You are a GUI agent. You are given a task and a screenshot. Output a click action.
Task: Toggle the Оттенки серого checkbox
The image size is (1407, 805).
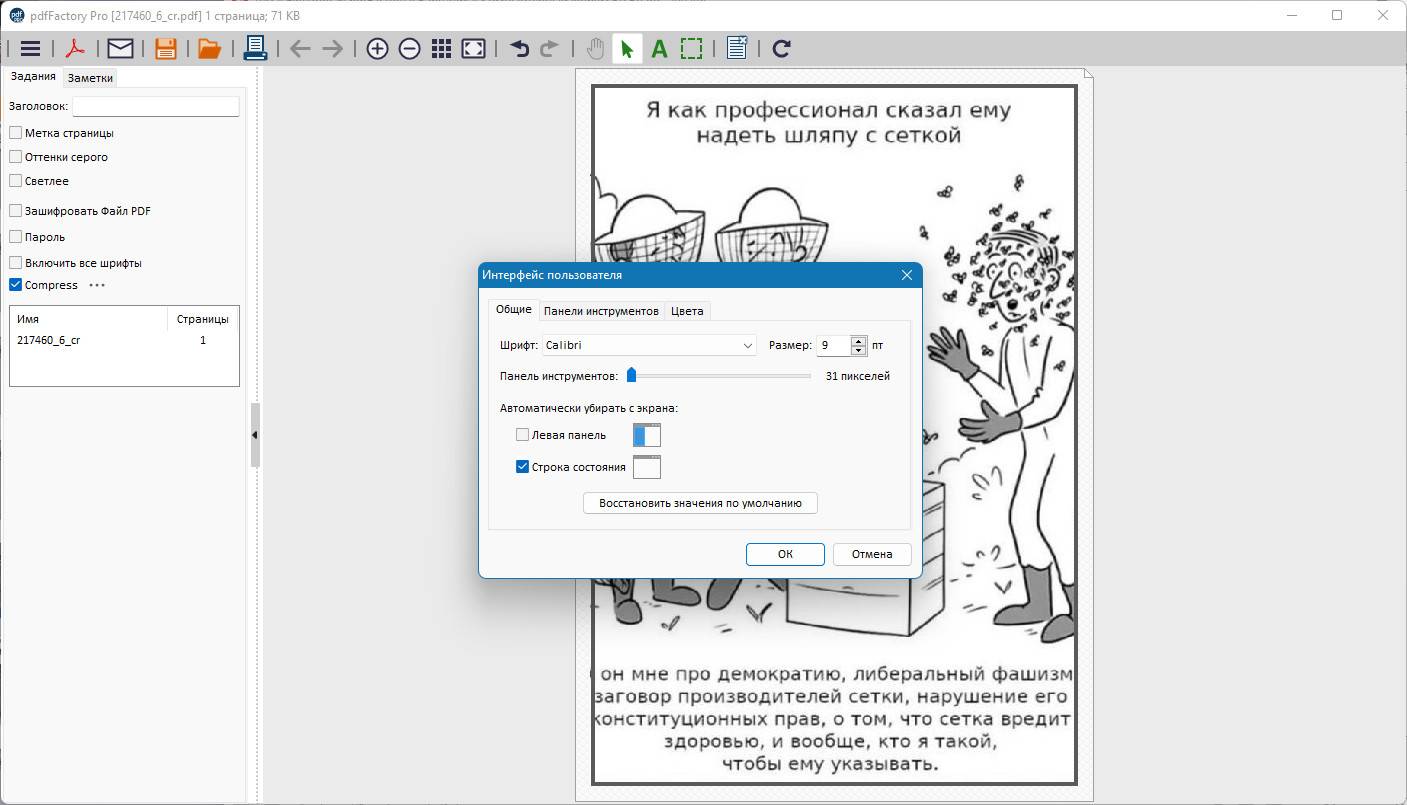16,157
